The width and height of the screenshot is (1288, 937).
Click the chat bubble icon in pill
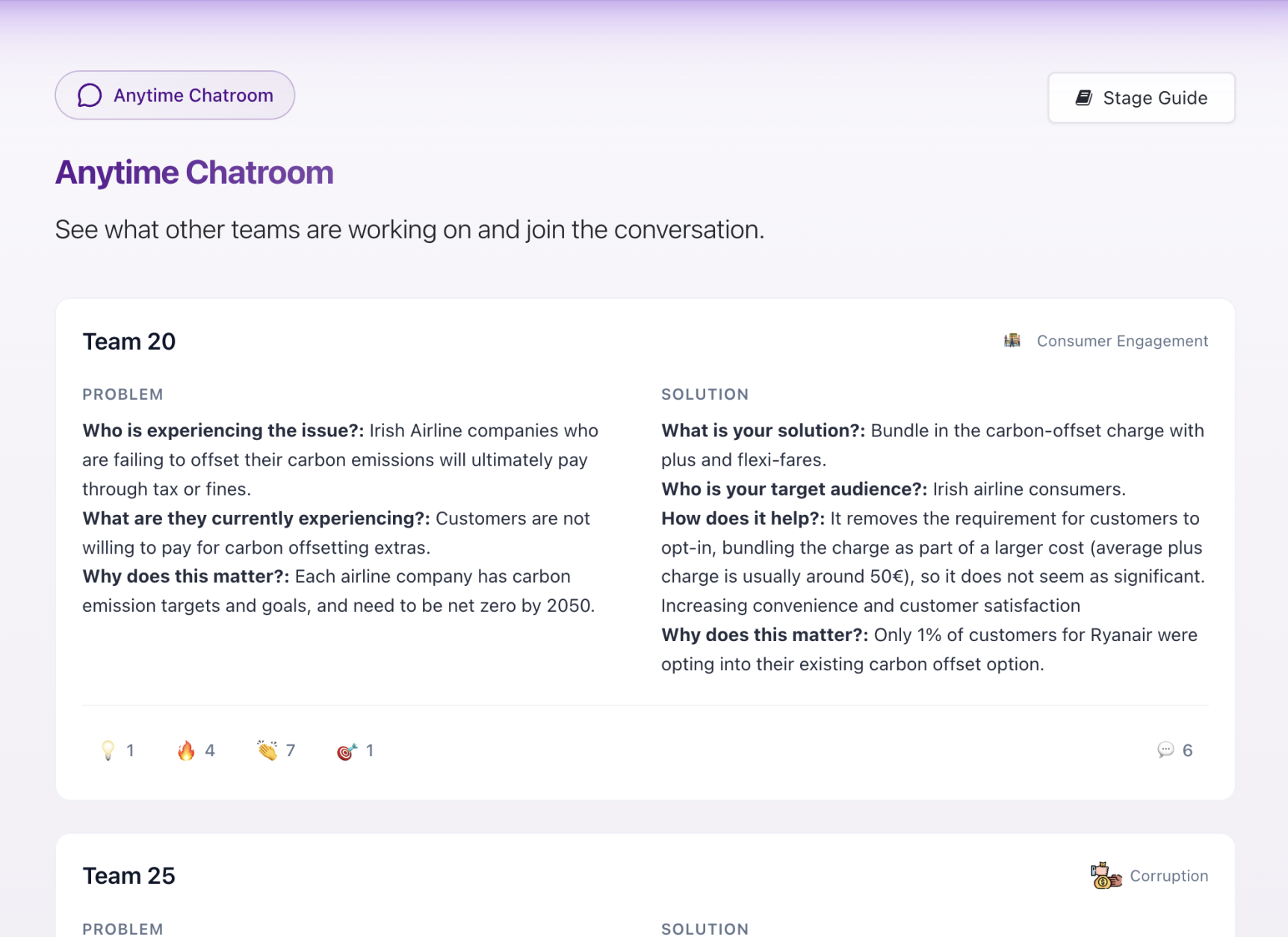(90, 96)
